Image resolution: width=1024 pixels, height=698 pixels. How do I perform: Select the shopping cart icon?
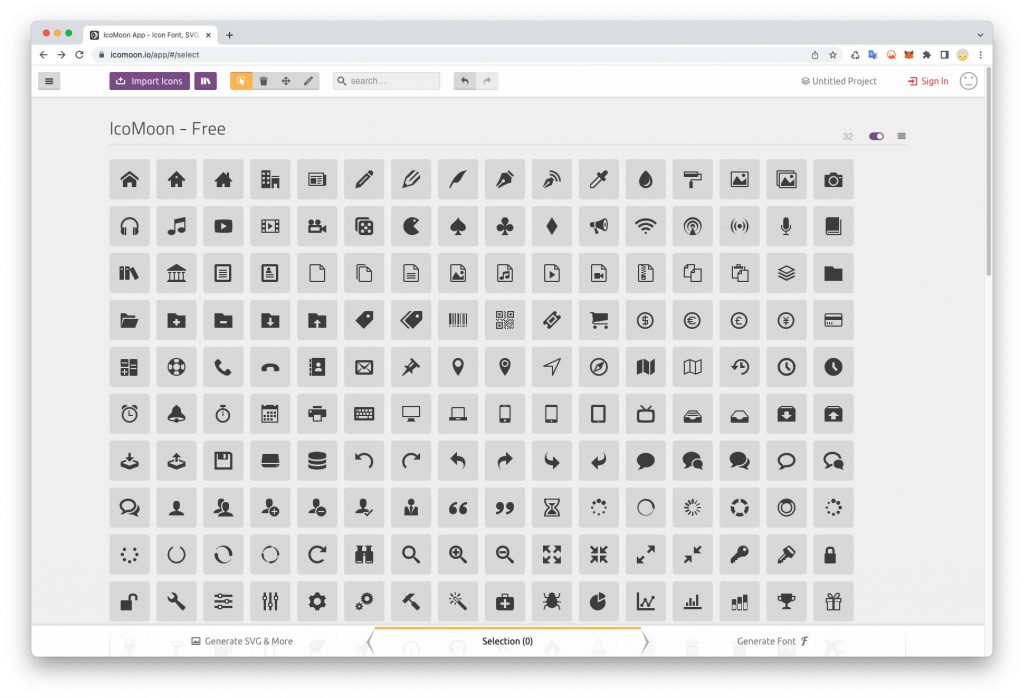[599, 320]
